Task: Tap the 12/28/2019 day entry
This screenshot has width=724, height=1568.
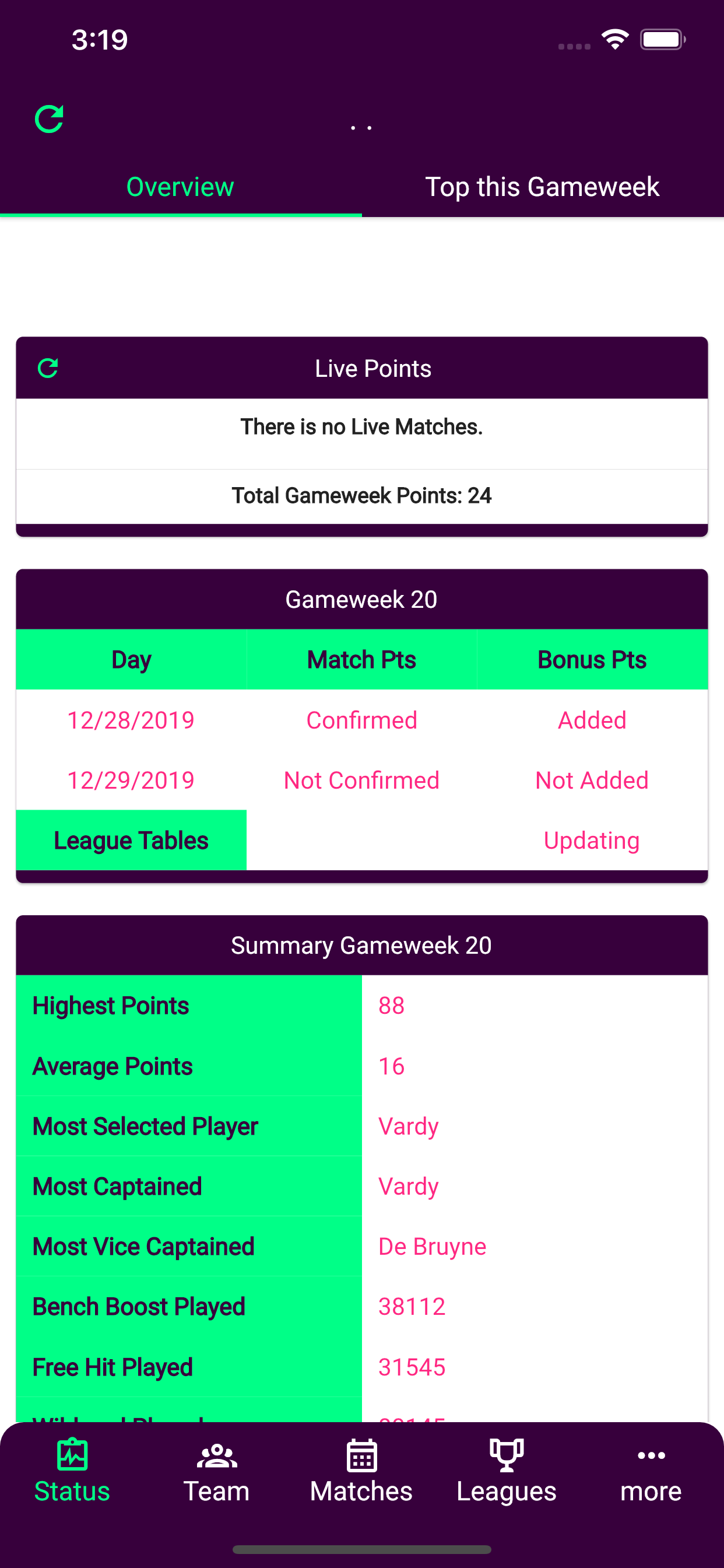Action: coord(130,719)
